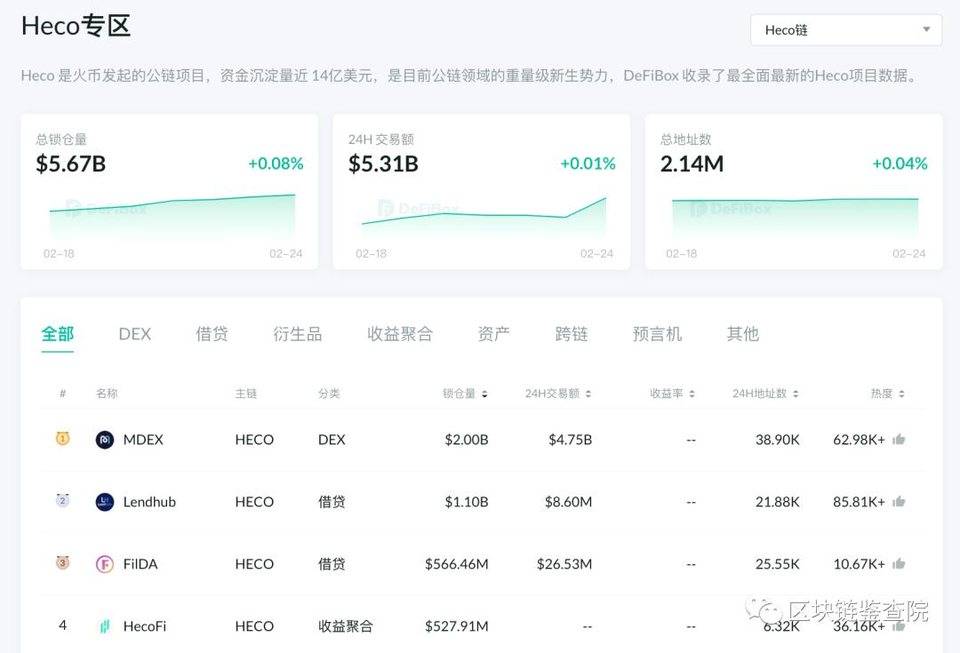
Task: Switch to the 收益聚合 tab
Action: pos(400,334)
